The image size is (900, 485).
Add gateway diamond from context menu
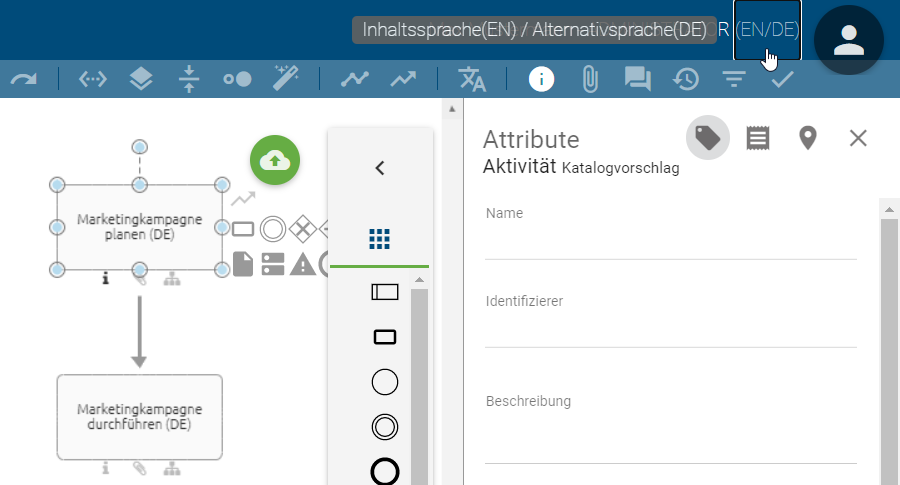point(302,230)
